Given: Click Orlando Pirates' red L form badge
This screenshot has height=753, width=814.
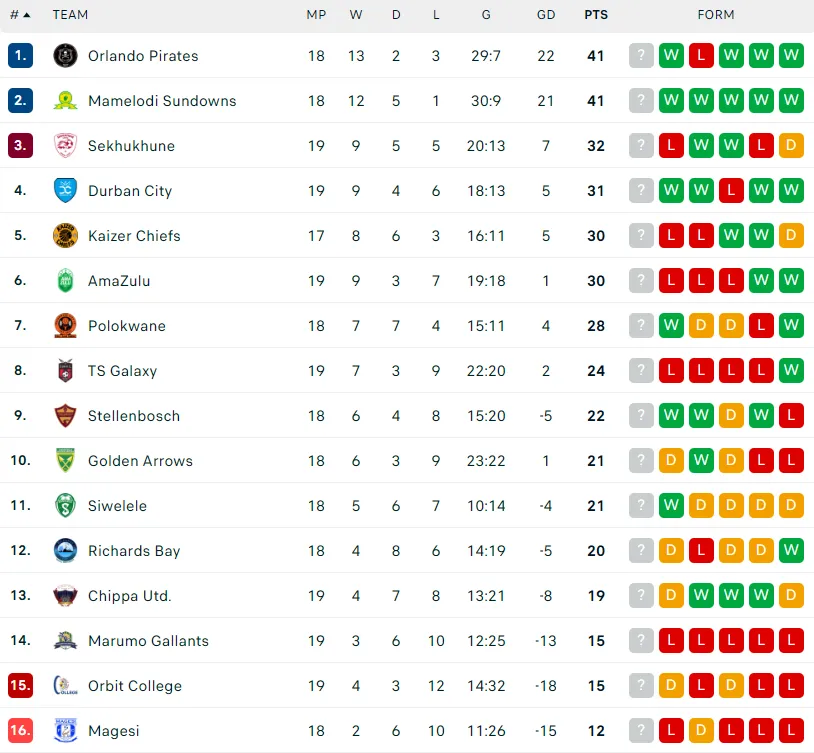Looking at the screenshot, I should point(701,56).
